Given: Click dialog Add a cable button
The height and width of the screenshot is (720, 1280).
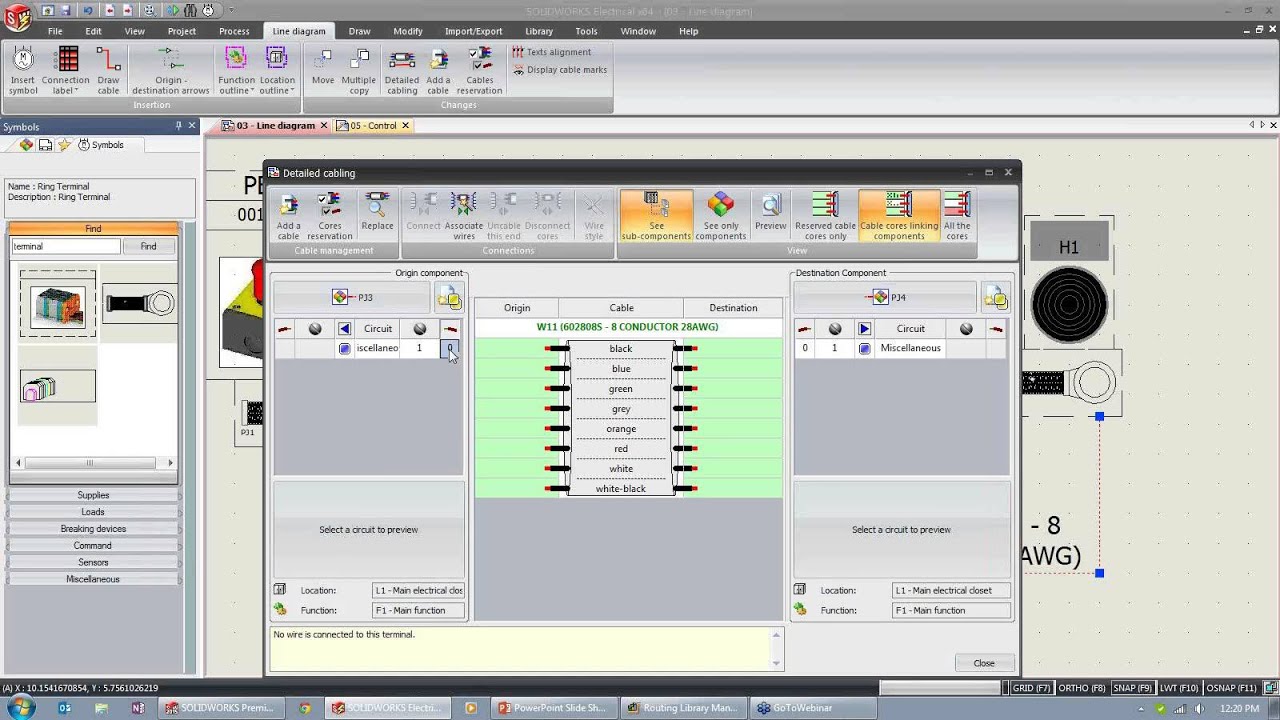Looking at the screenshot, I should point(288,216).
